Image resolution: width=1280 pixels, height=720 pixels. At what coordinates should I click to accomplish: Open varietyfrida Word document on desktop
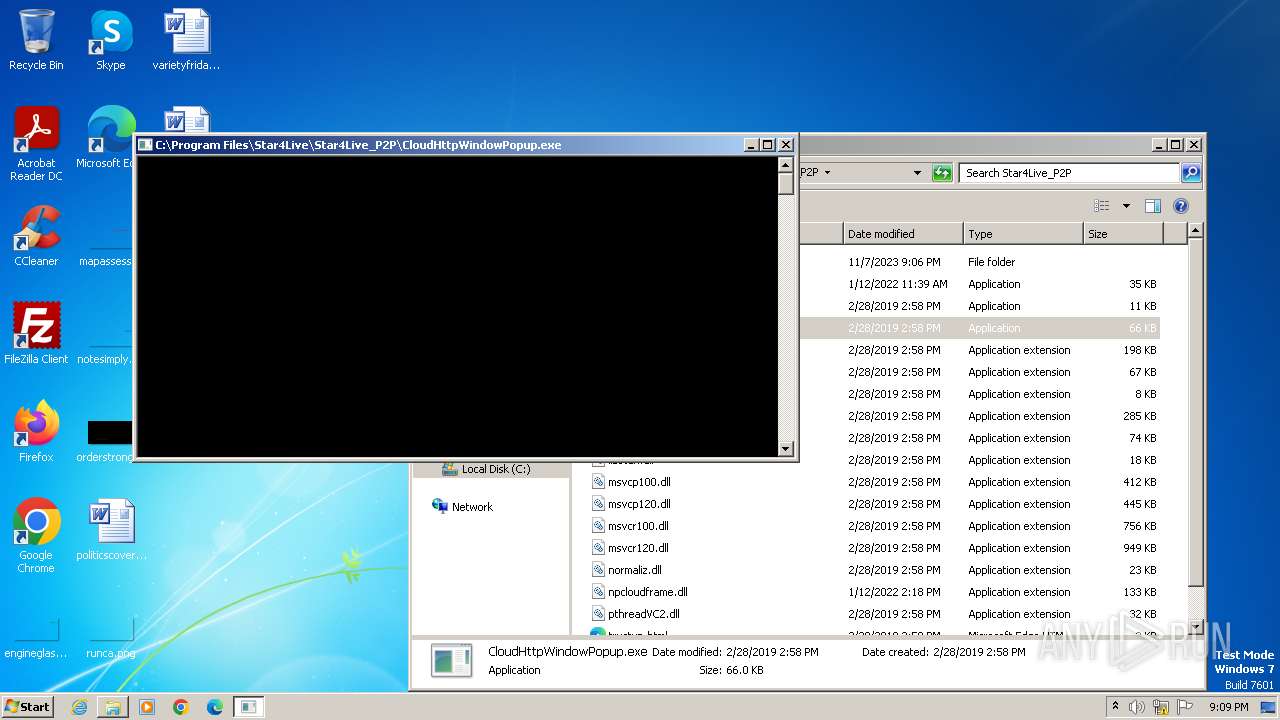(186, 40)
